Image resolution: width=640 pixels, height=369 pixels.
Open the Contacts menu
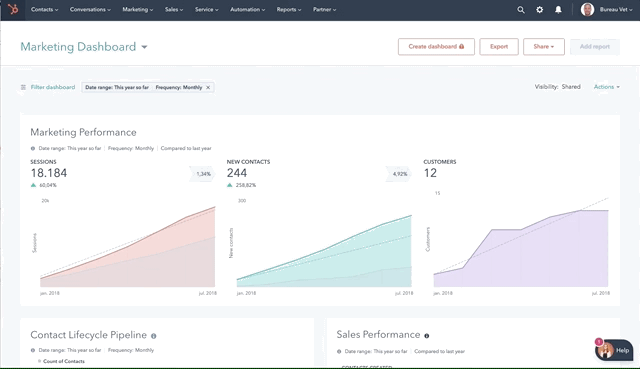point(44,9)
